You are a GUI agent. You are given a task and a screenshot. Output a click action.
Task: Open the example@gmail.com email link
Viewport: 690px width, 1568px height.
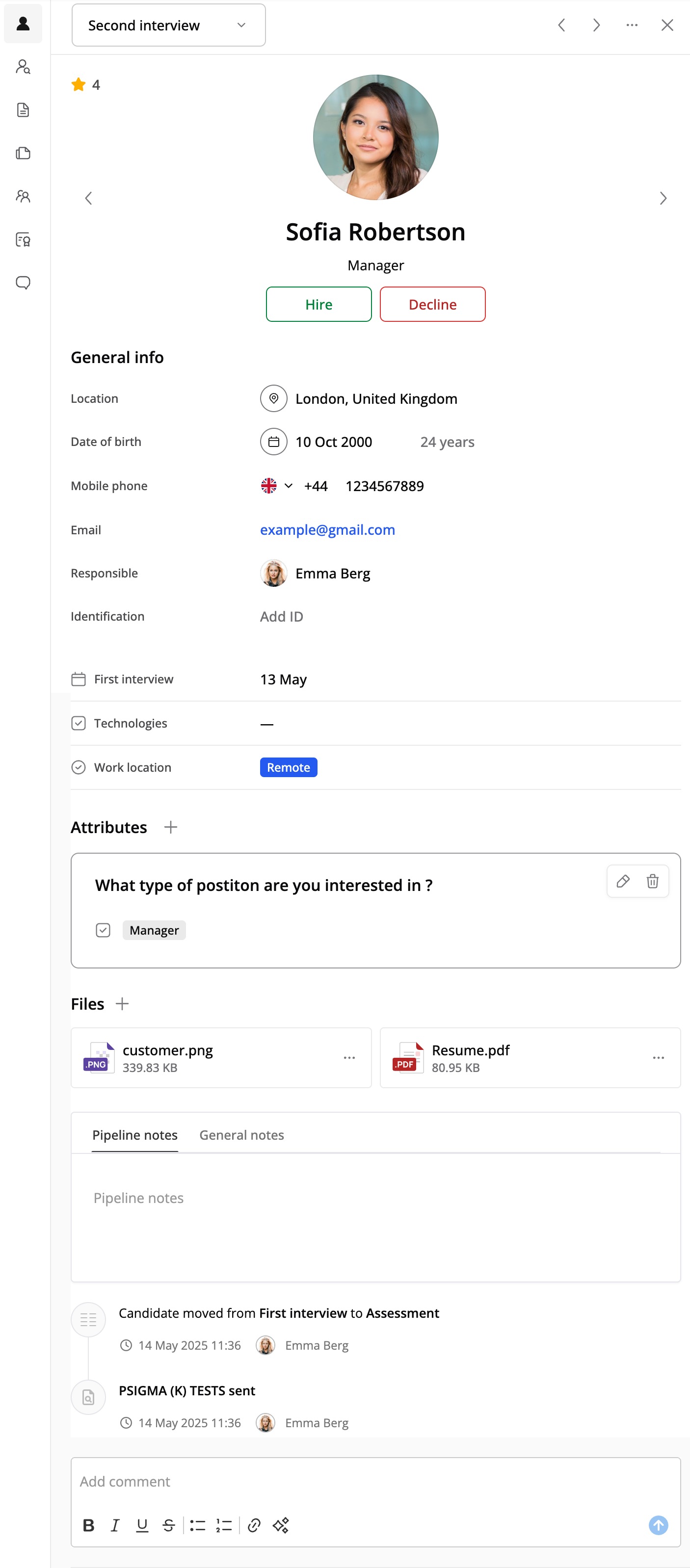click(x=328, y=529)
